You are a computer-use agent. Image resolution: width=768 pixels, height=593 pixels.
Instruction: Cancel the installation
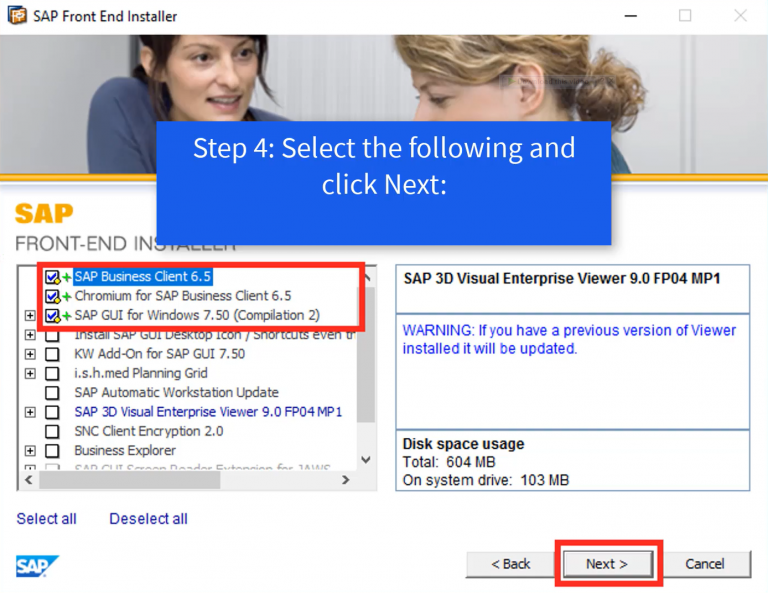pyautogui.click(x=705, y=564)
